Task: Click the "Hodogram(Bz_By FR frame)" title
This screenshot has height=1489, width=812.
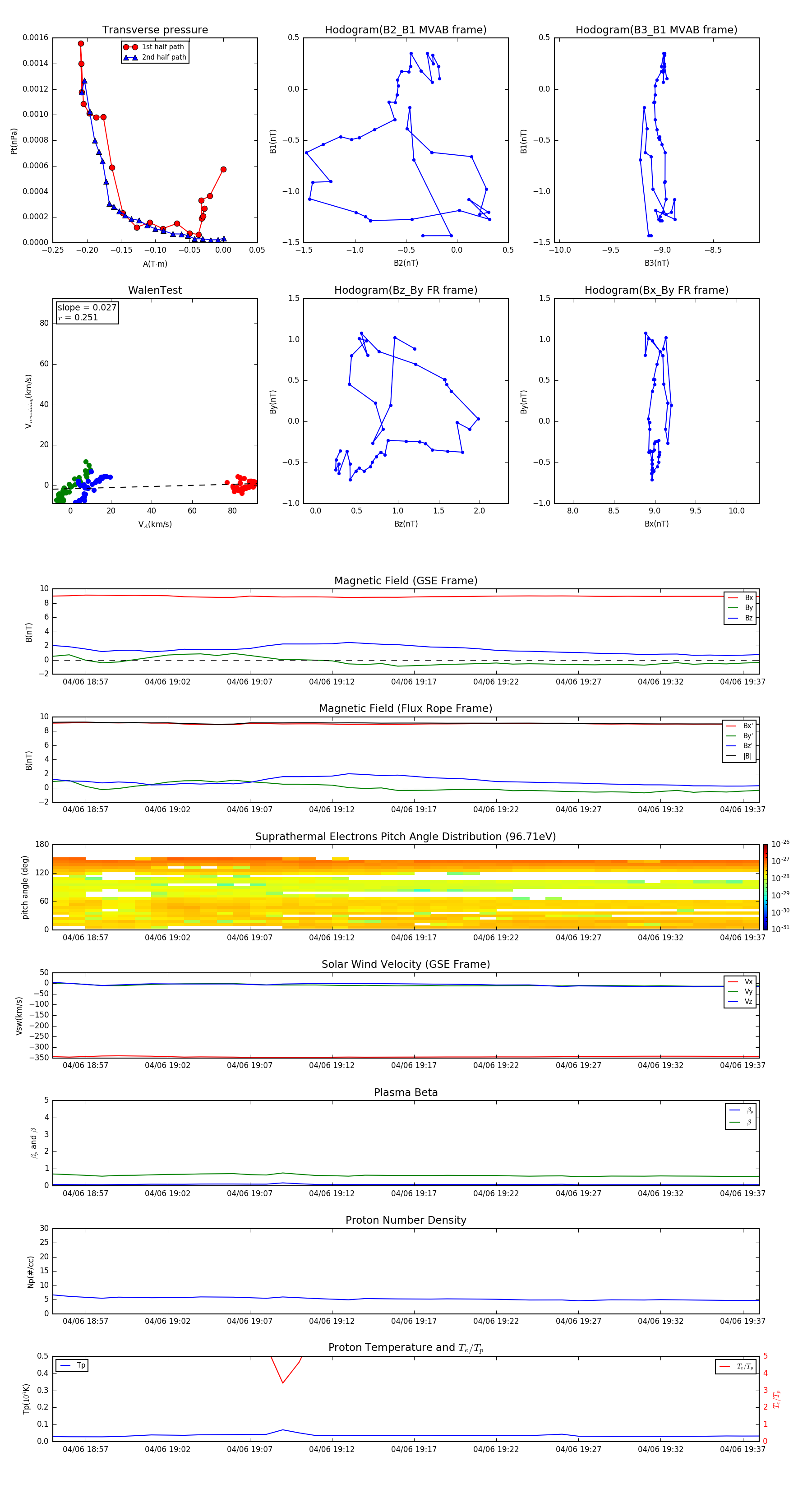Action: [406, 290]
